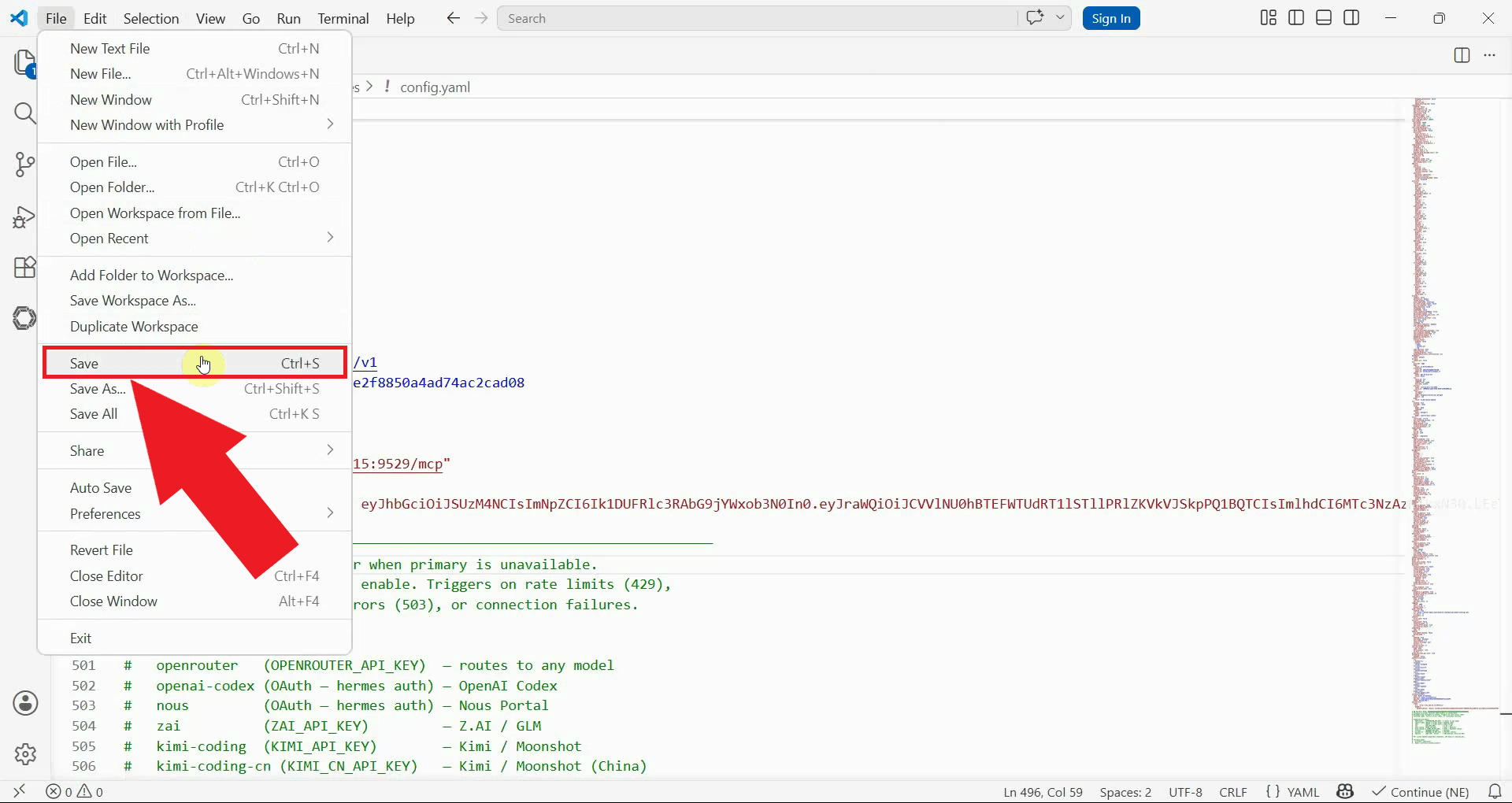Change the encoding UTF-8
1512x803 pixels.
(1185, 792)
